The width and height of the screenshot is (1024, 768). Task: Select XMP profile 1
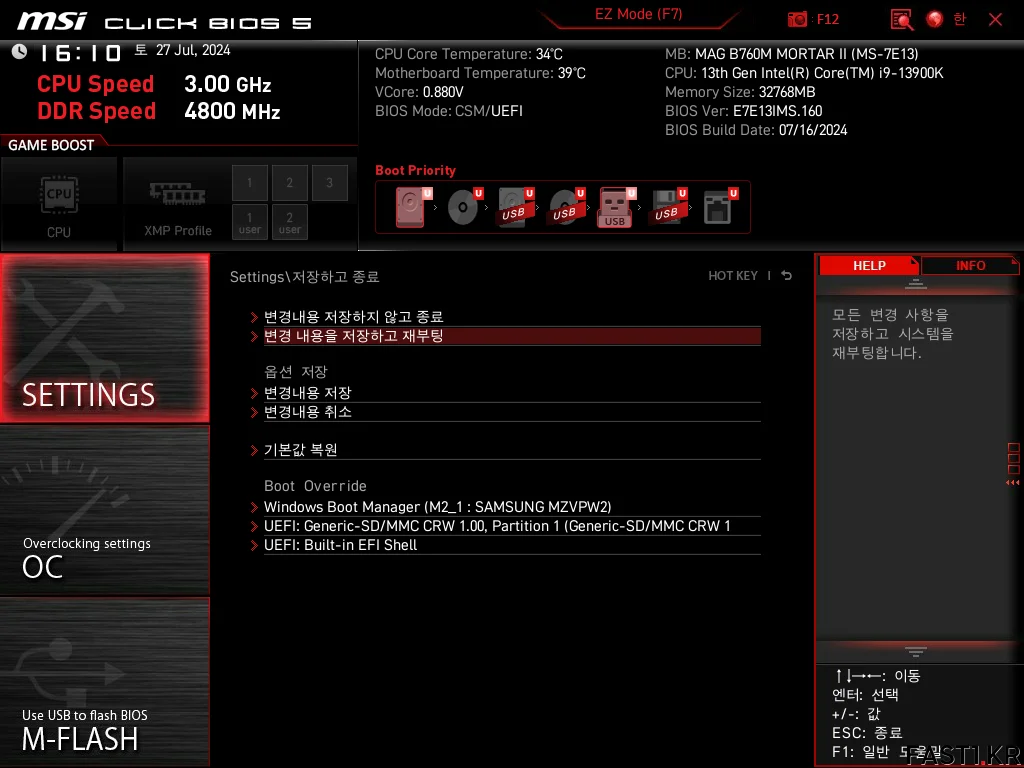click(x=249, y=183)
